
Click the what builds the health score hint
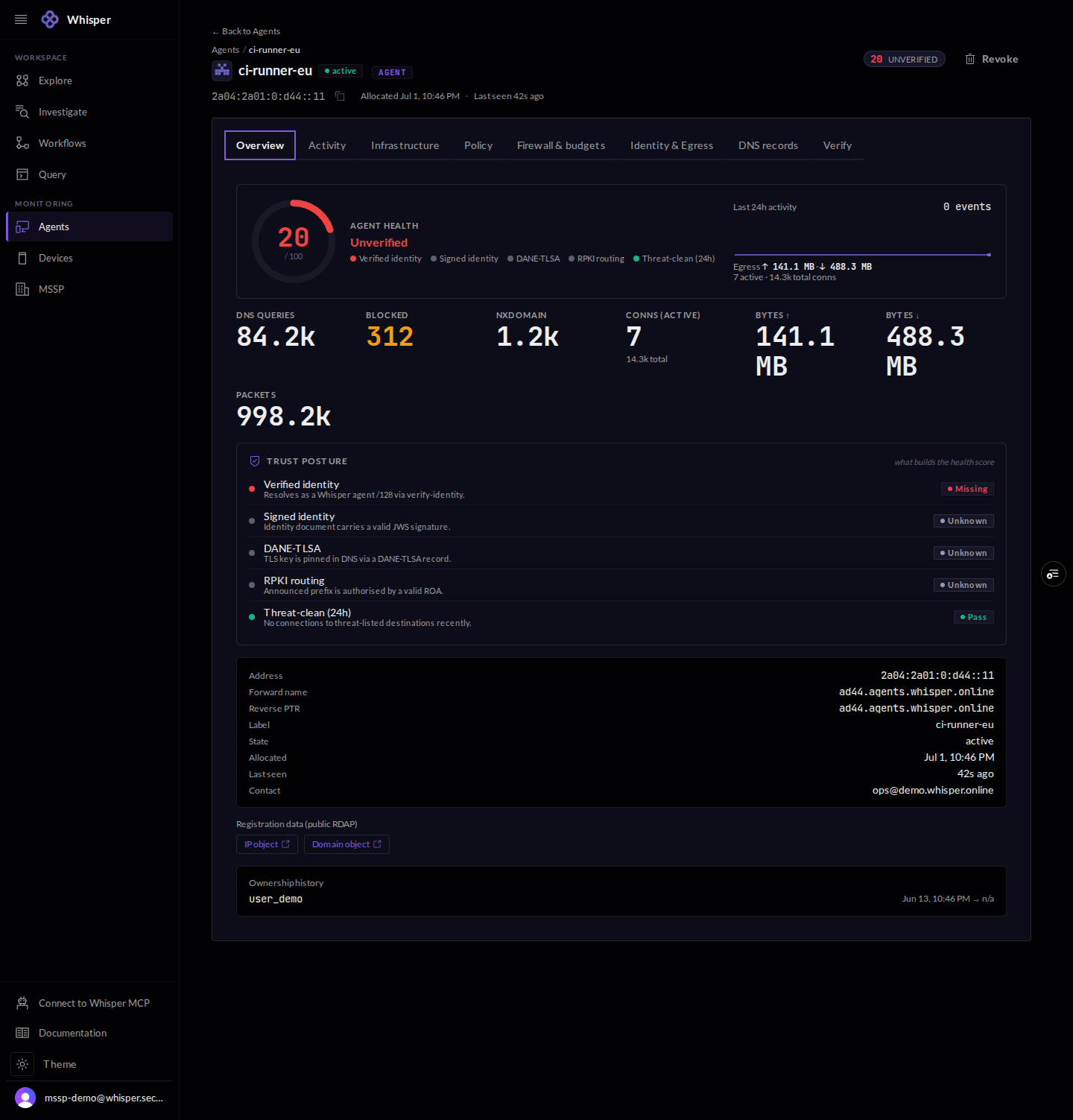coord(944,462)
